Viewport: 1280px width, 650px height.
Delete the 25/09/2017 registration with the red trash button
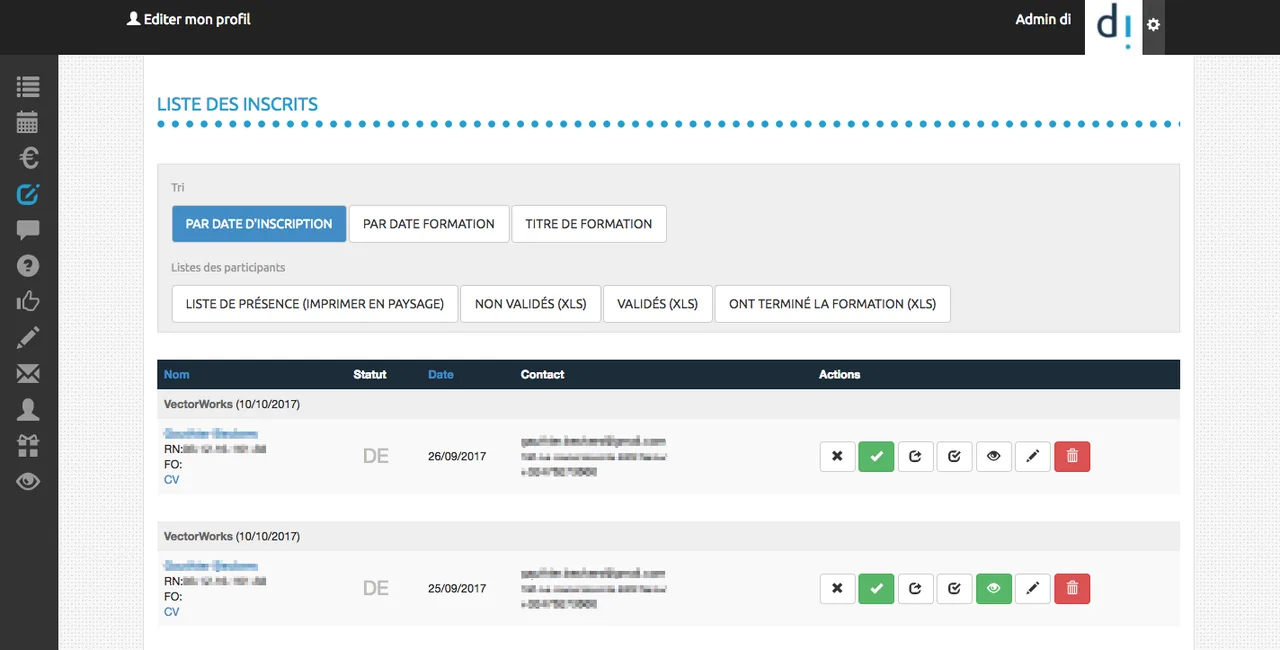coord(1072,589)
